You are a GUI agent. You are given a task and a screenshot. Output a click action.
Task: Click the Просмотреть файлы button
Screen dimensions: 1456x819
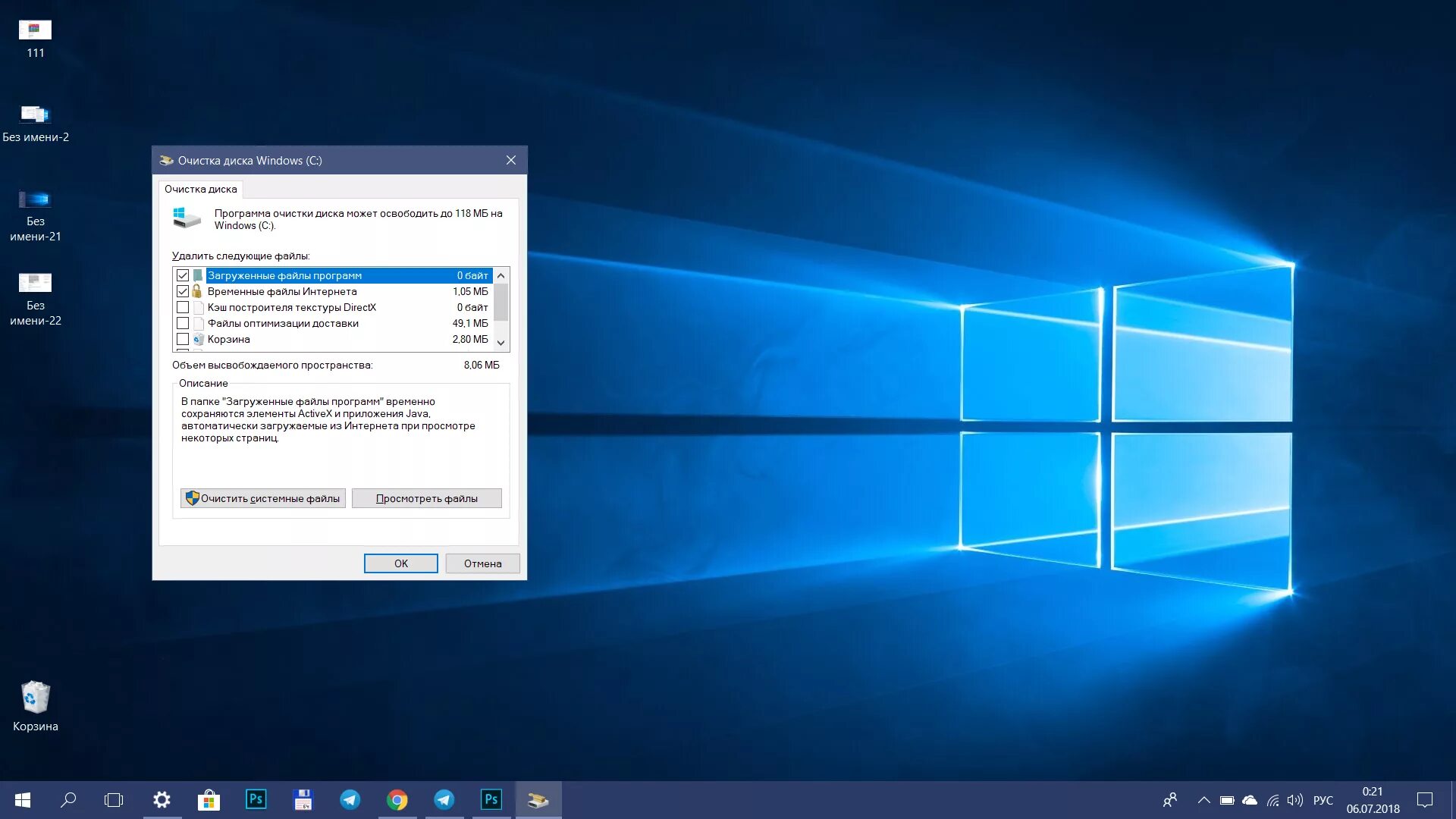(426, 498)
